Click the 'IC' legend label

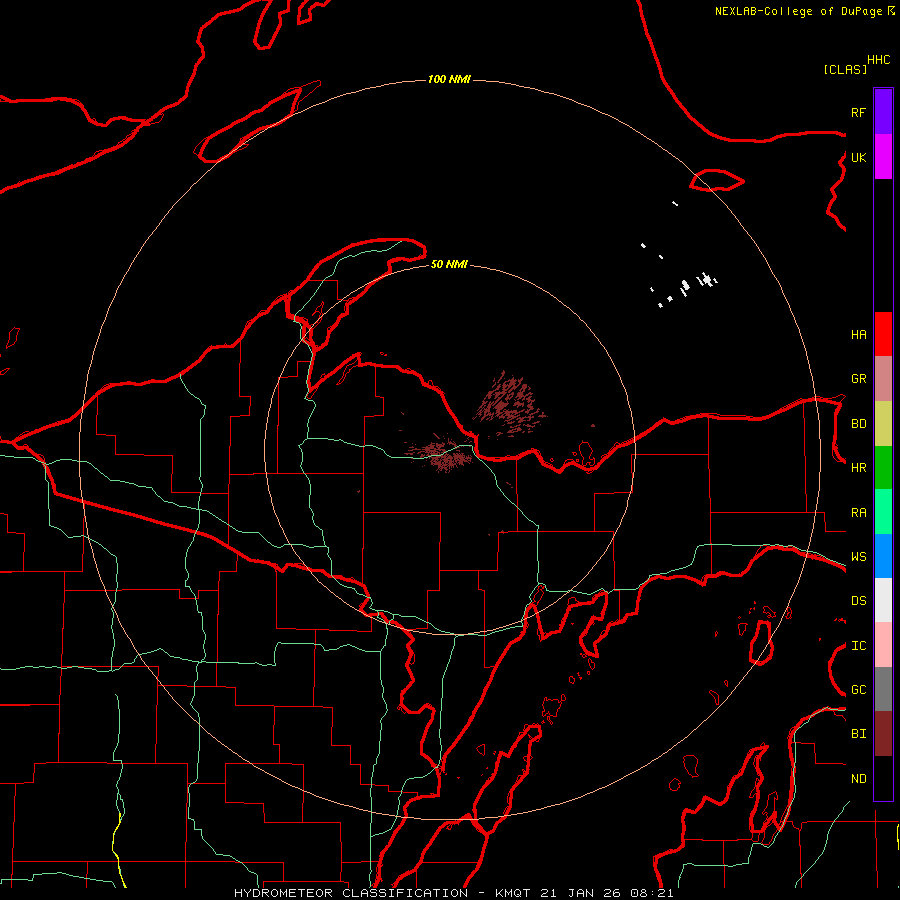(859, 646)
